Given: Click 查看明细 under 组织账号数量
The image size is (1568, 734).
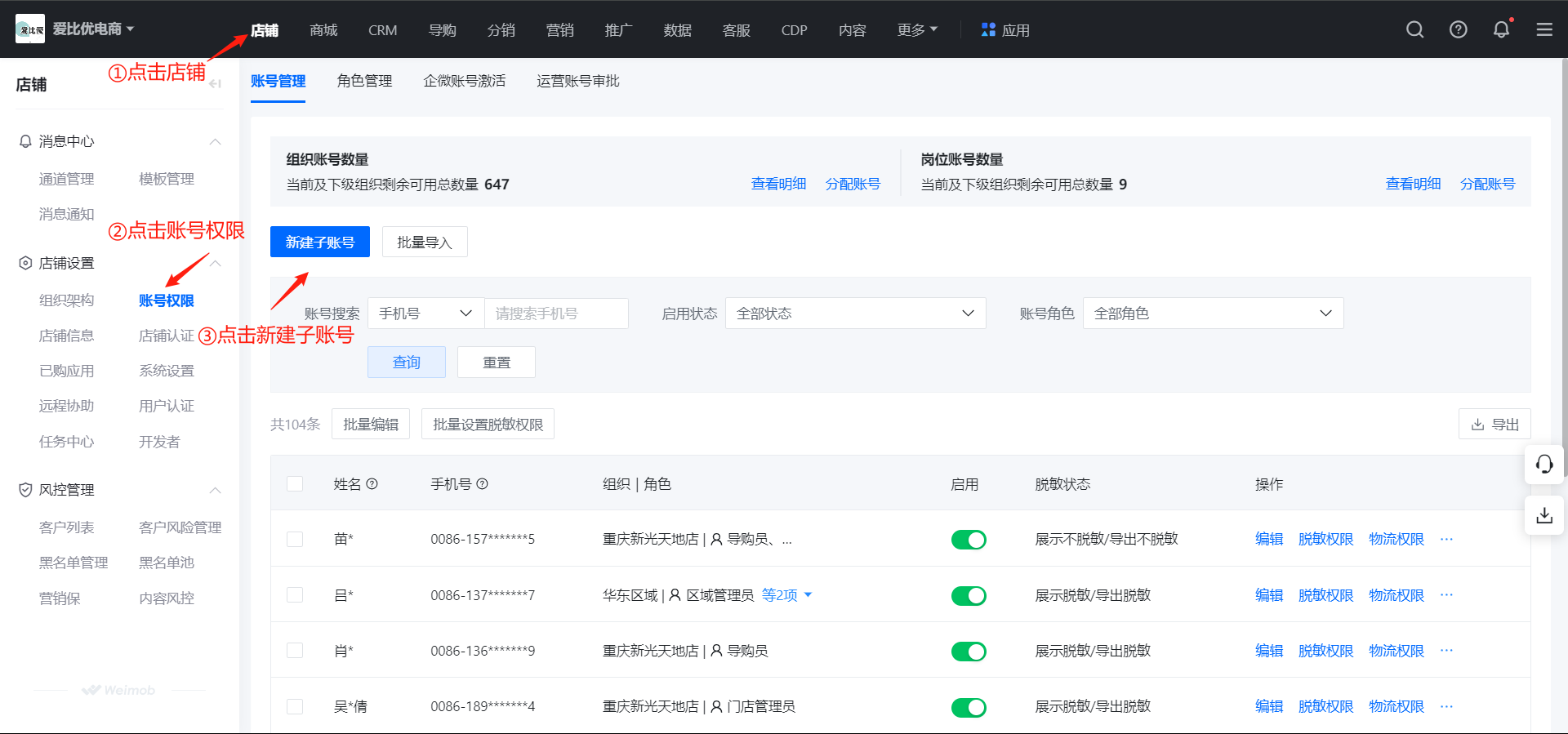Looking at the screenshot, I should [x=778, y=184].
